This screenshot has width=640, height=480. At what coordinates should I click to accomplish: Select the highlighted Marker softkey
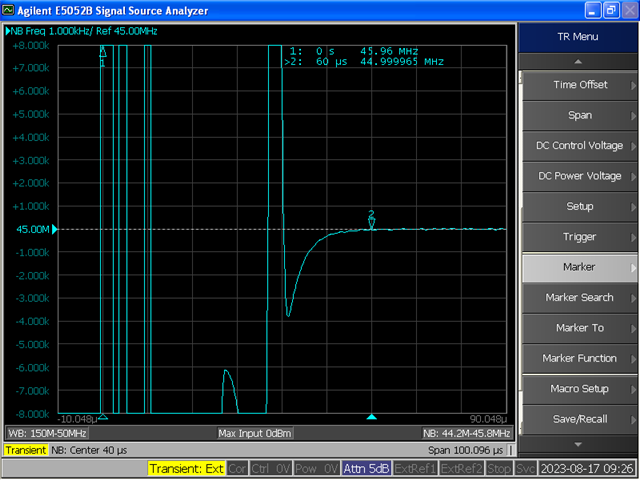coord(580,268)
